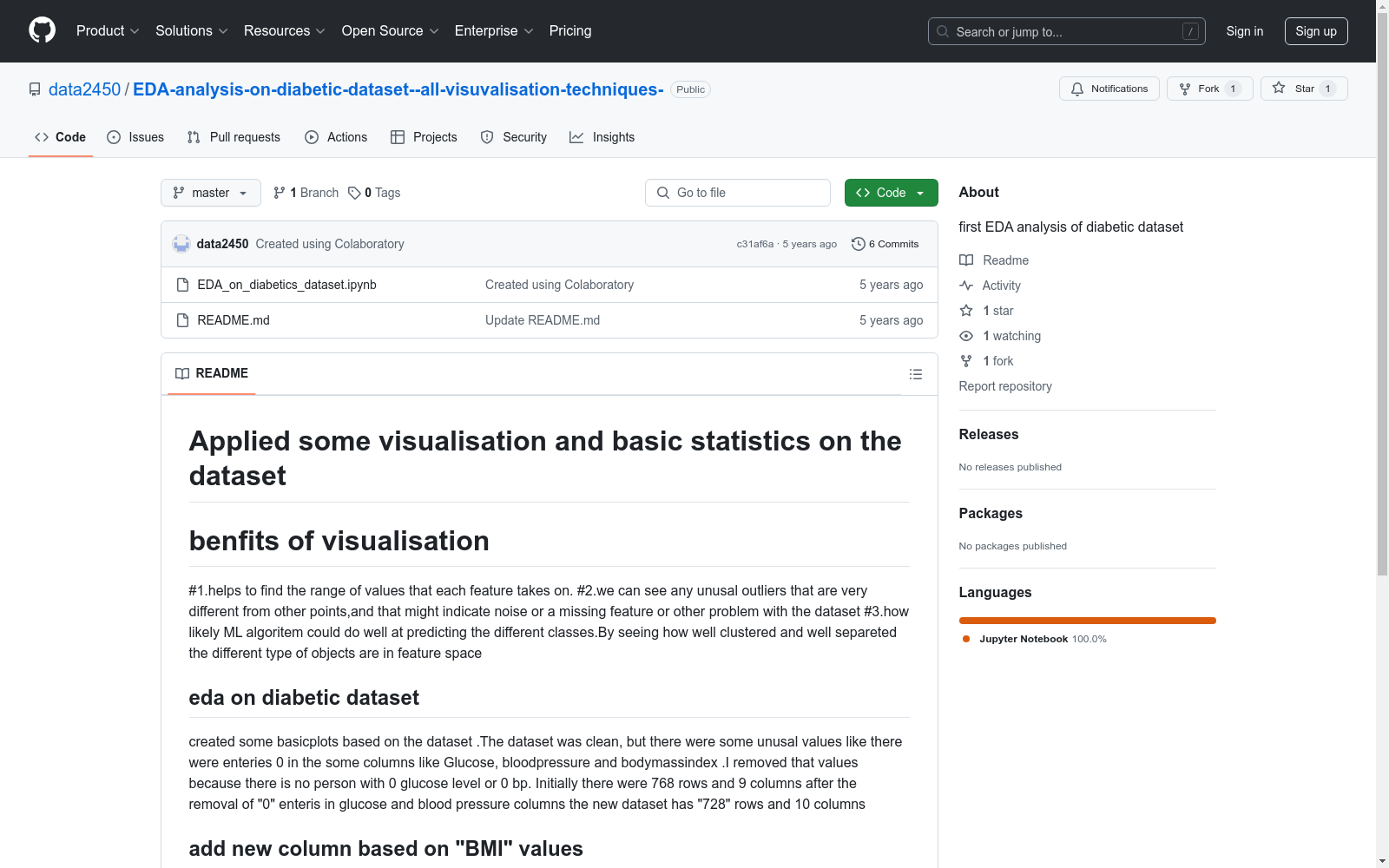
Task: Open the Actions tab
Action: pos(336,137)
